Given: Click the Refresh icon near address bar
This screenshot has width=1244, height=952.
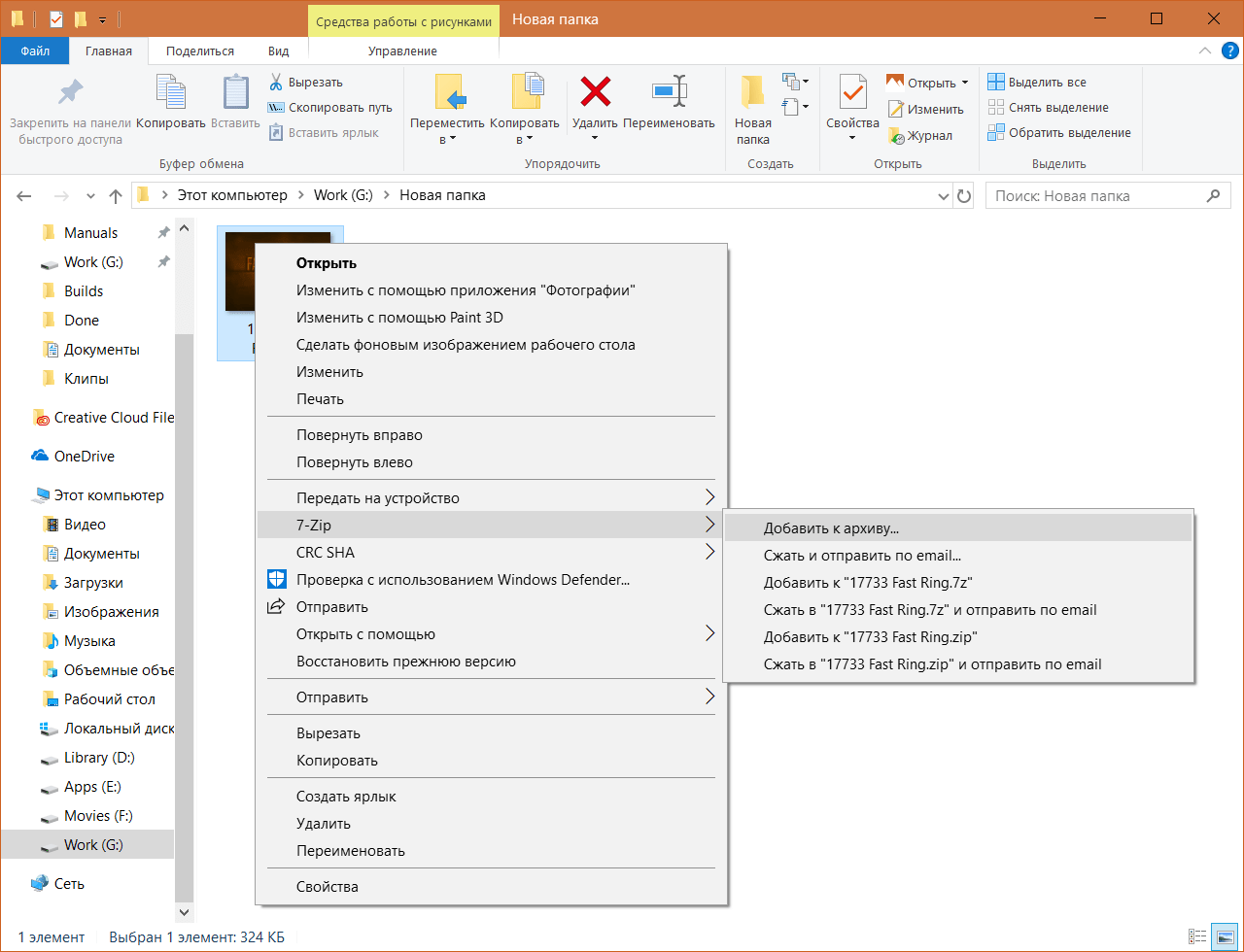Looking at the screenshot, I should (x=964, y=195).
